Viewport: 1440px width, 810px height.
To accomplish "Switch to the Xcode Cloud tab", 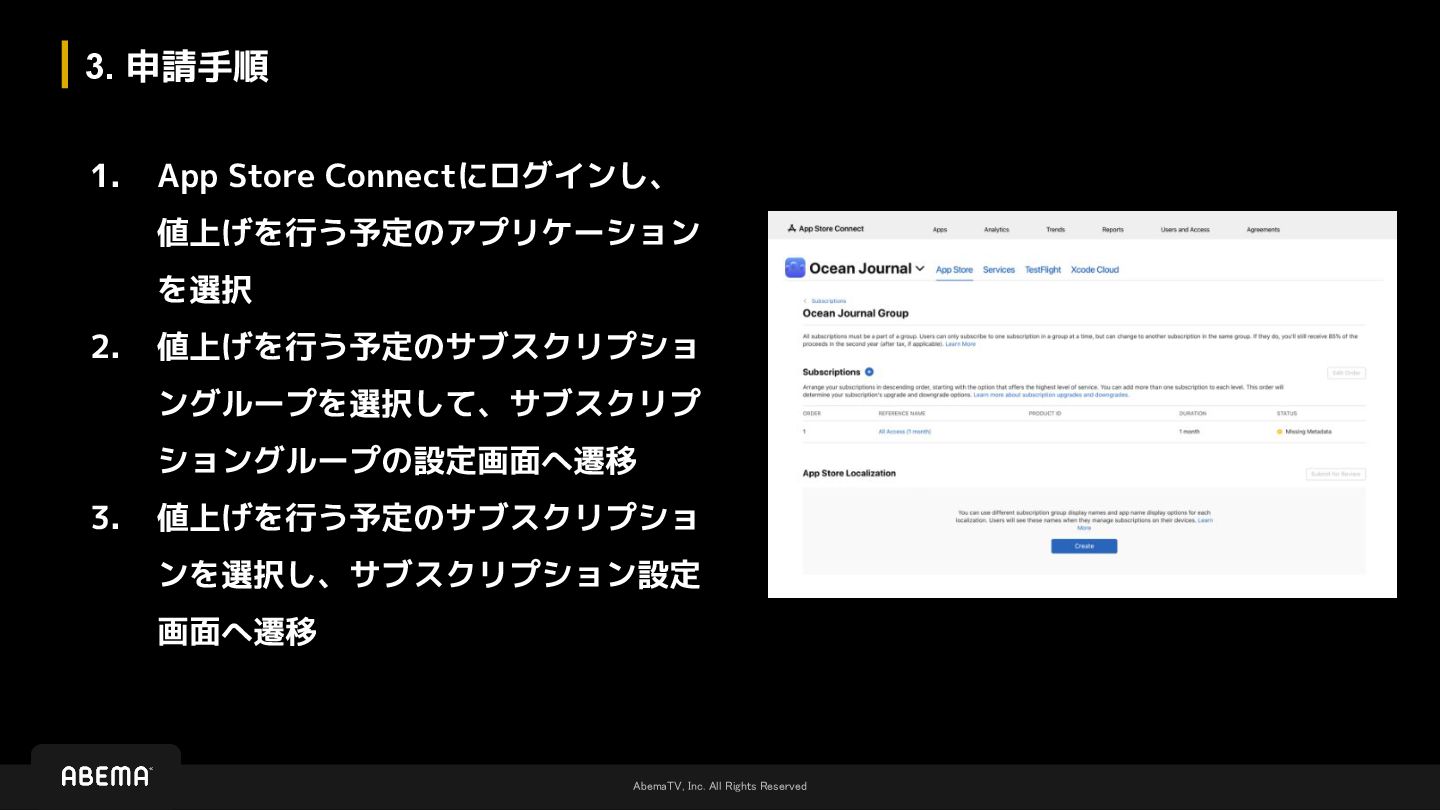I will point(1095,270).
